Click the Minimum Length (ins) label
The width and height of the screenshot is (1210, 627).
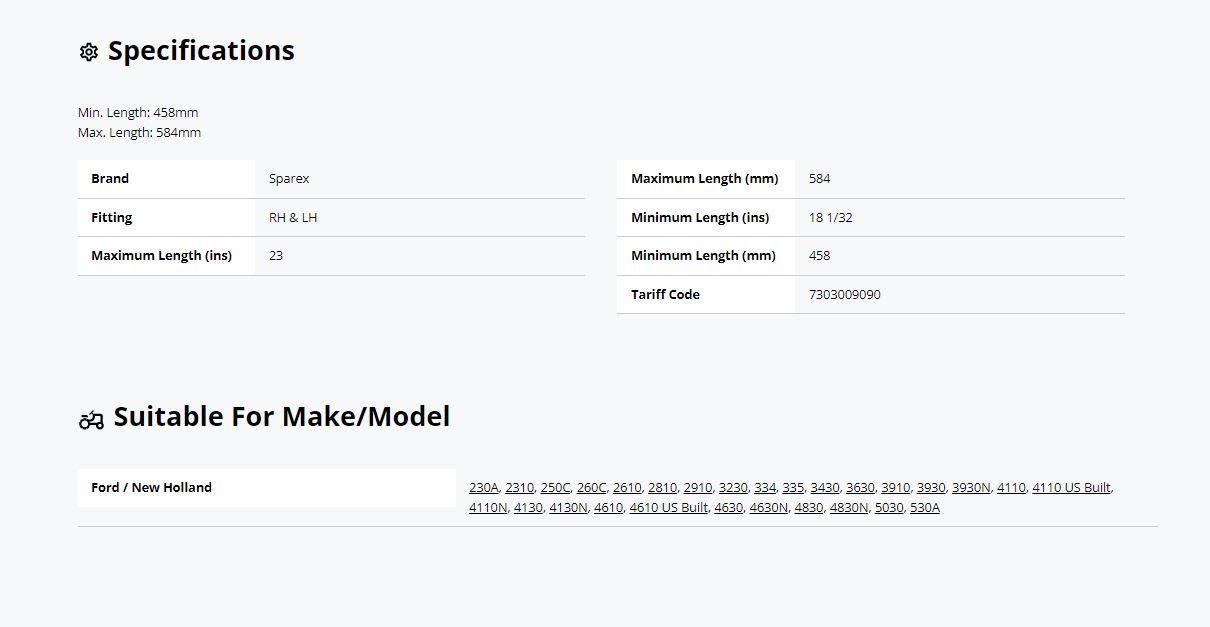[x=700, y=217]
